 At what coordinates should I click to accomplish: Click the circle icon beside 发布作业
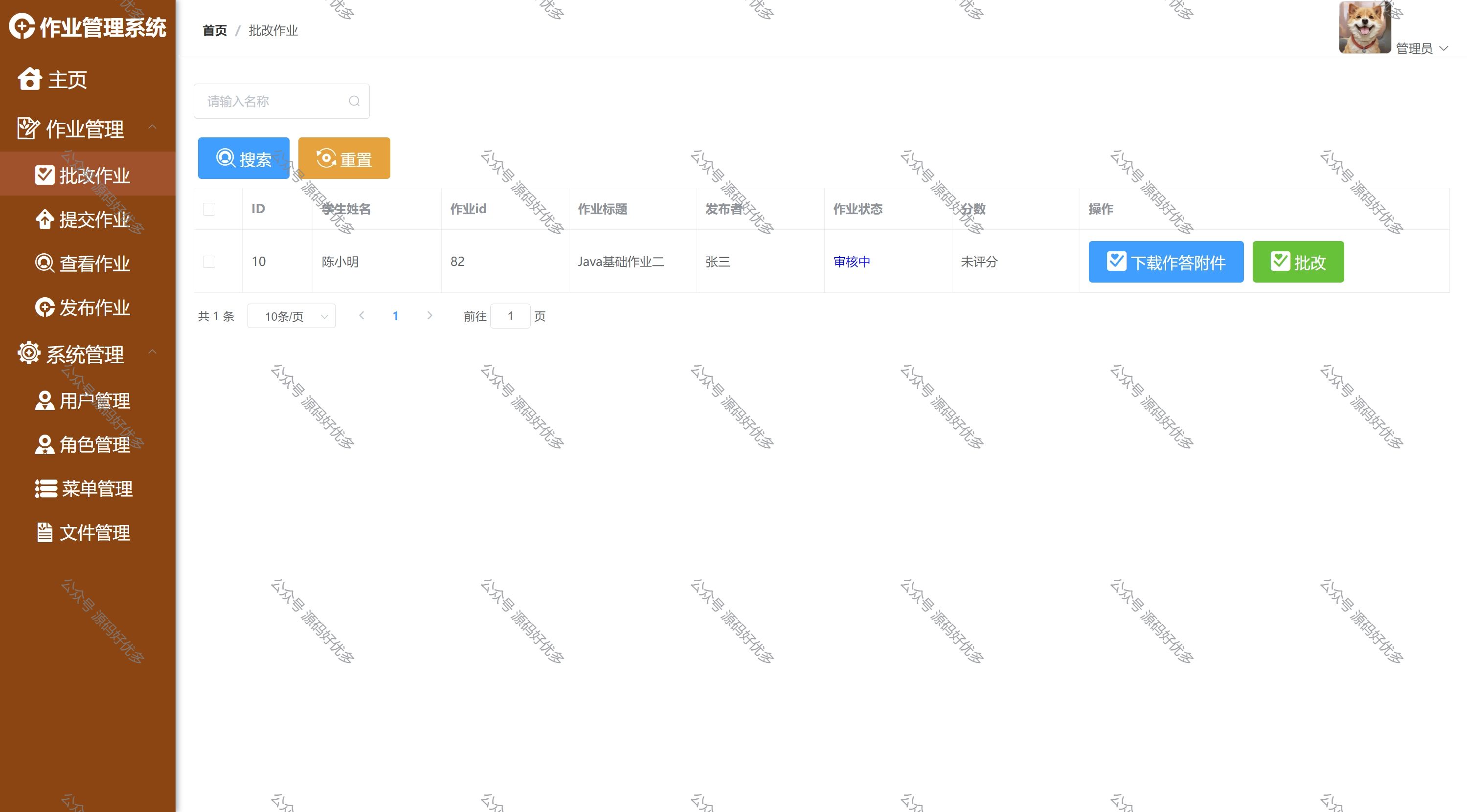(45, 307)
